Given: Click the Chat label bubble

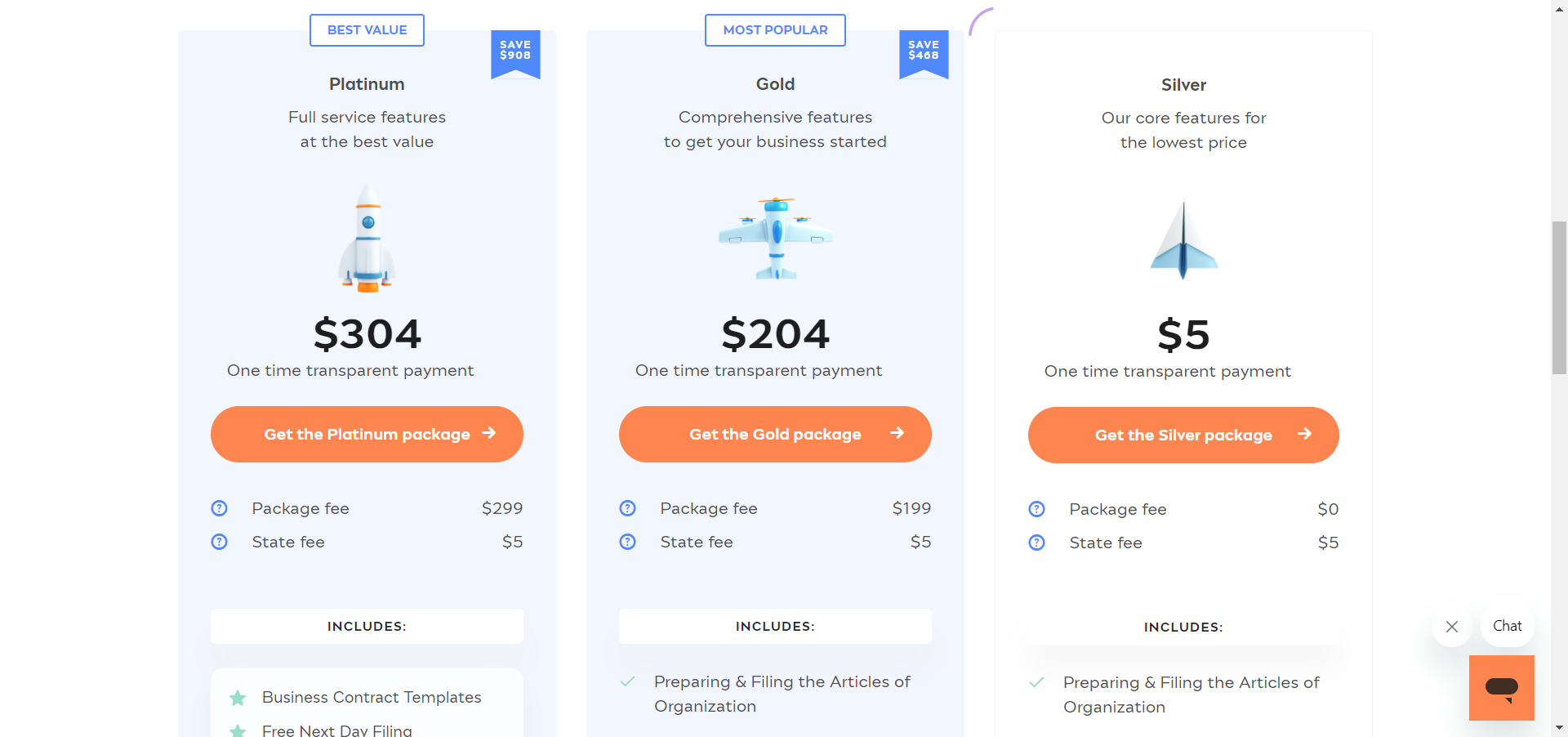Looking at the screenshot, I should click(x=1508, y=626).
